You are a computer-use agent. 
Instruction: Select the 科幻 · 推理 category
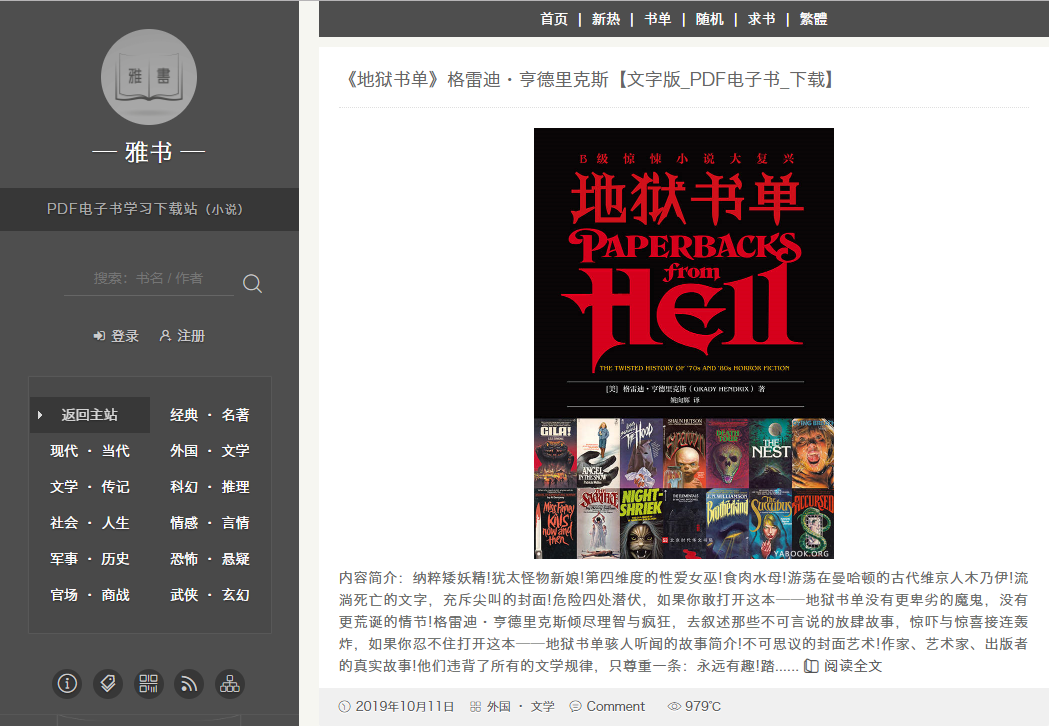click(209, 487)
